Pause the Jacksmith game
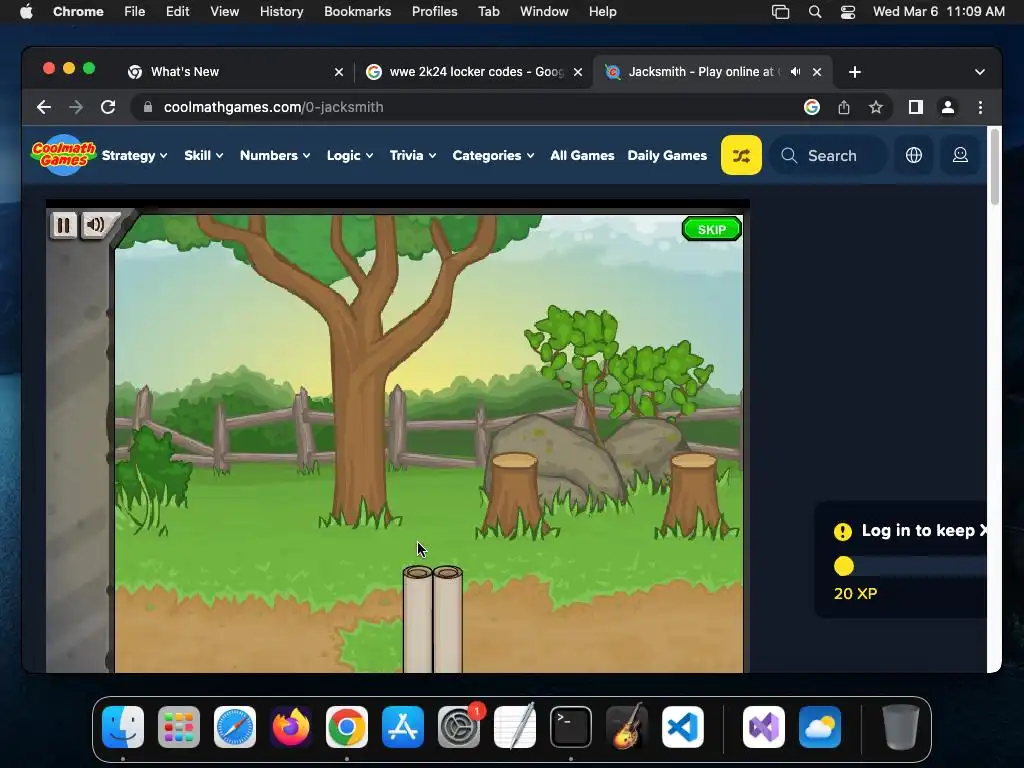1024x768 pixels. (x=63, y=225)
